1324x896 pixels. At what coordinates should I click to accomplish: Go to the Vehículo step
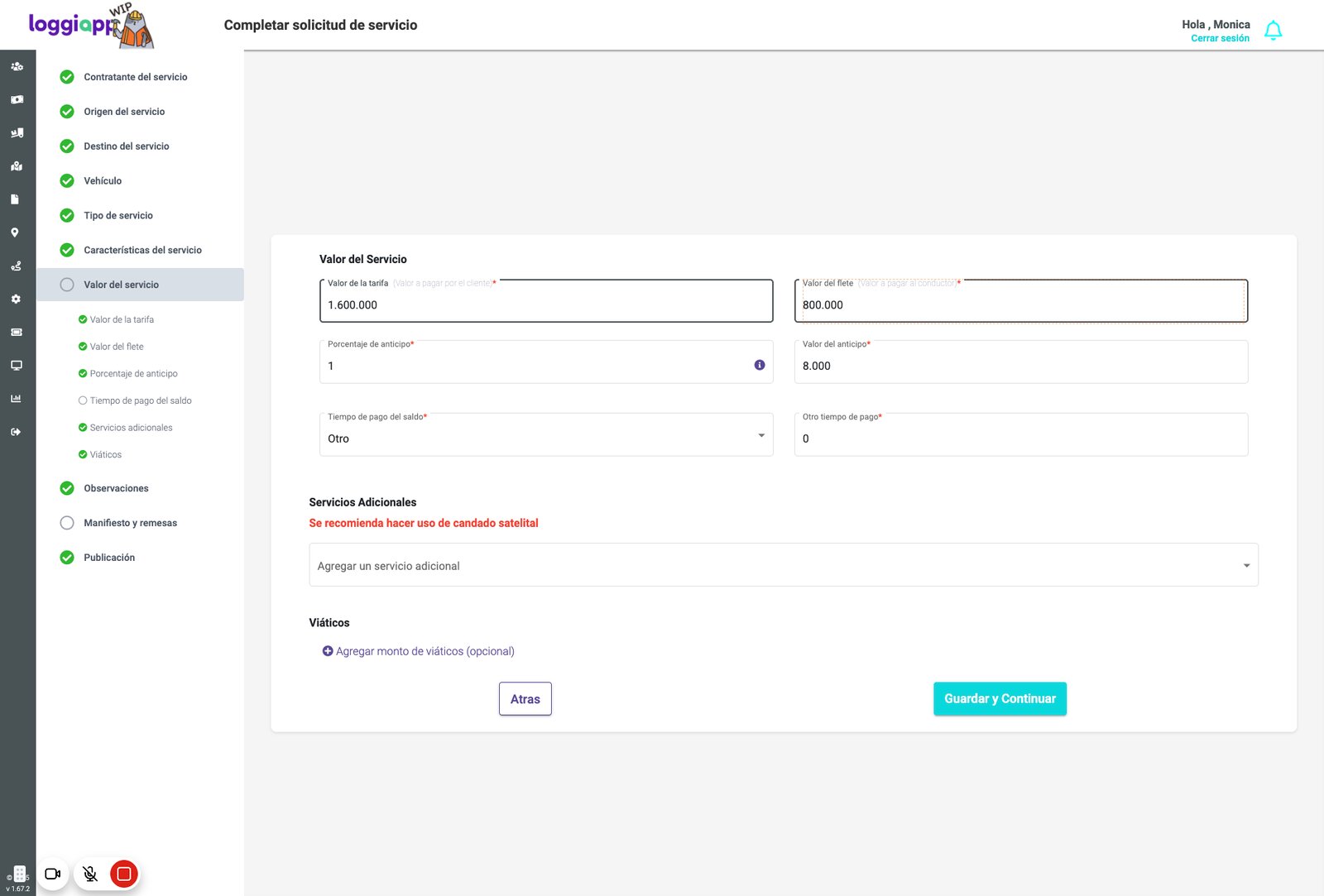103,181
